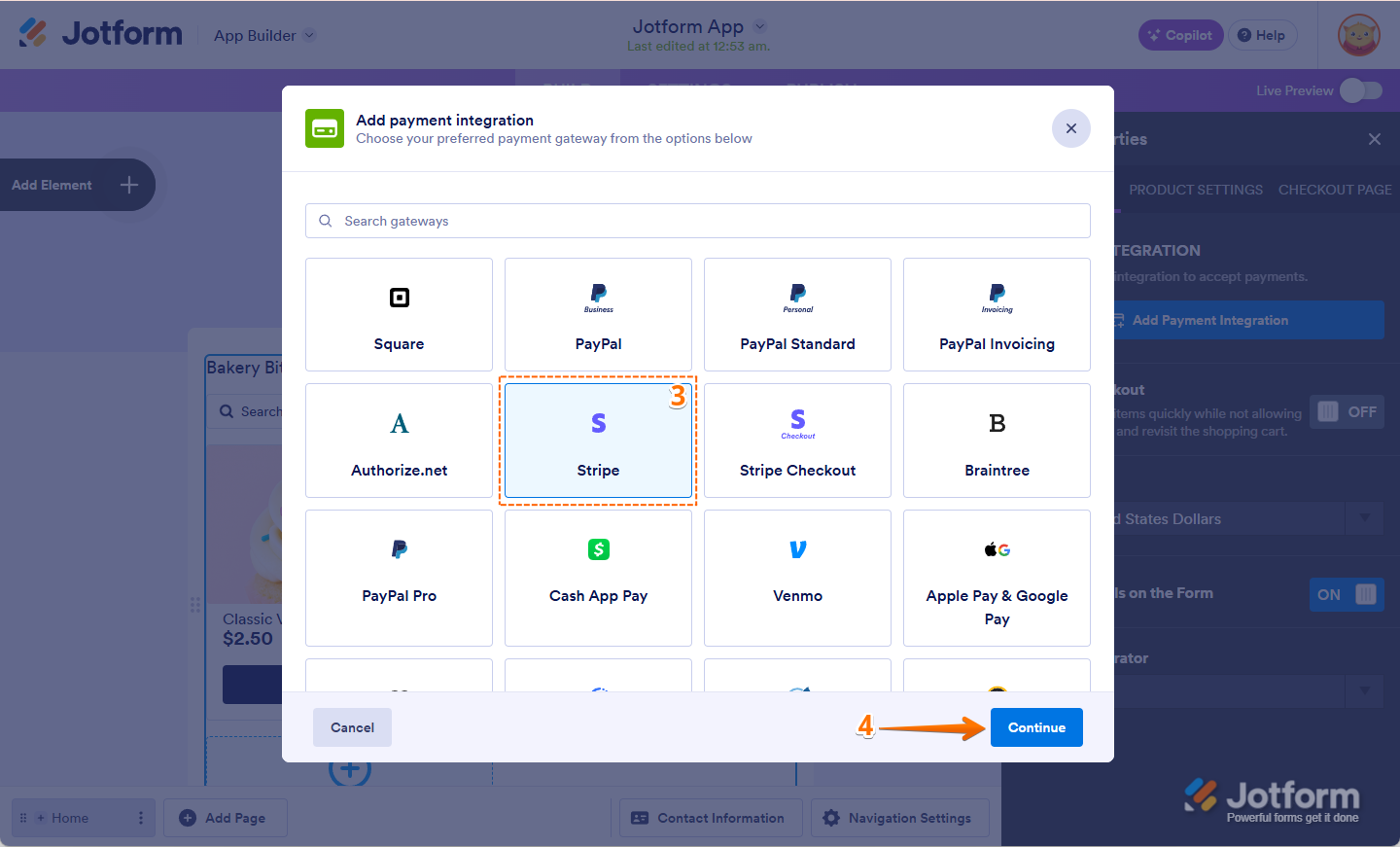Click the Jotform logo in the header
Viewport: 1400px width, 847px height.
pyautogui.click(x=100, y=33)
